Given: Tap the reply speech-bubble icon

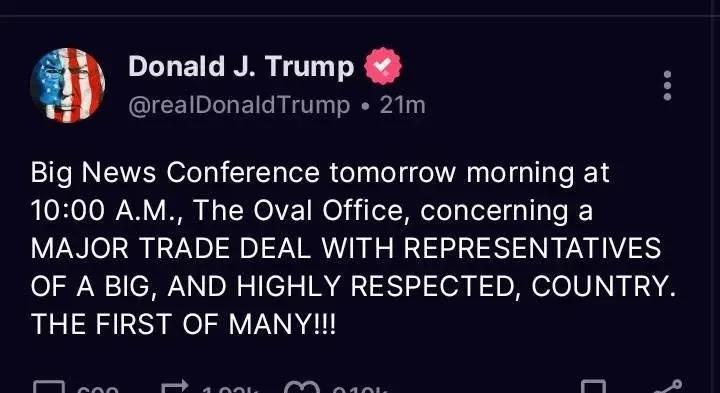Looking at the screenshot, I should 49,387.
